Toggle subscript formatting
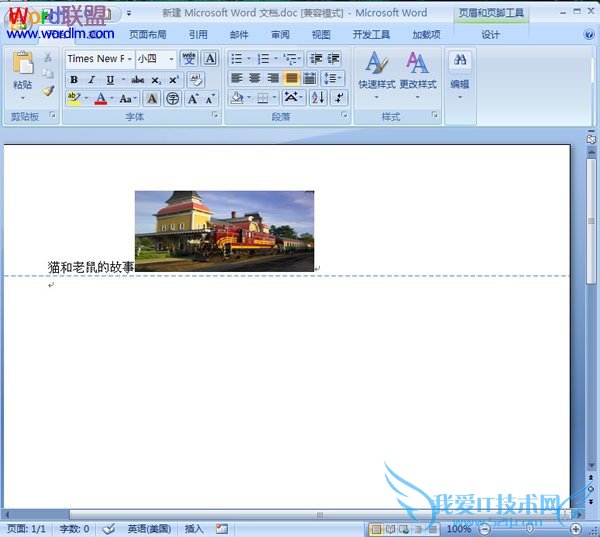Viewport: 600px width, 537px height. 156,80
